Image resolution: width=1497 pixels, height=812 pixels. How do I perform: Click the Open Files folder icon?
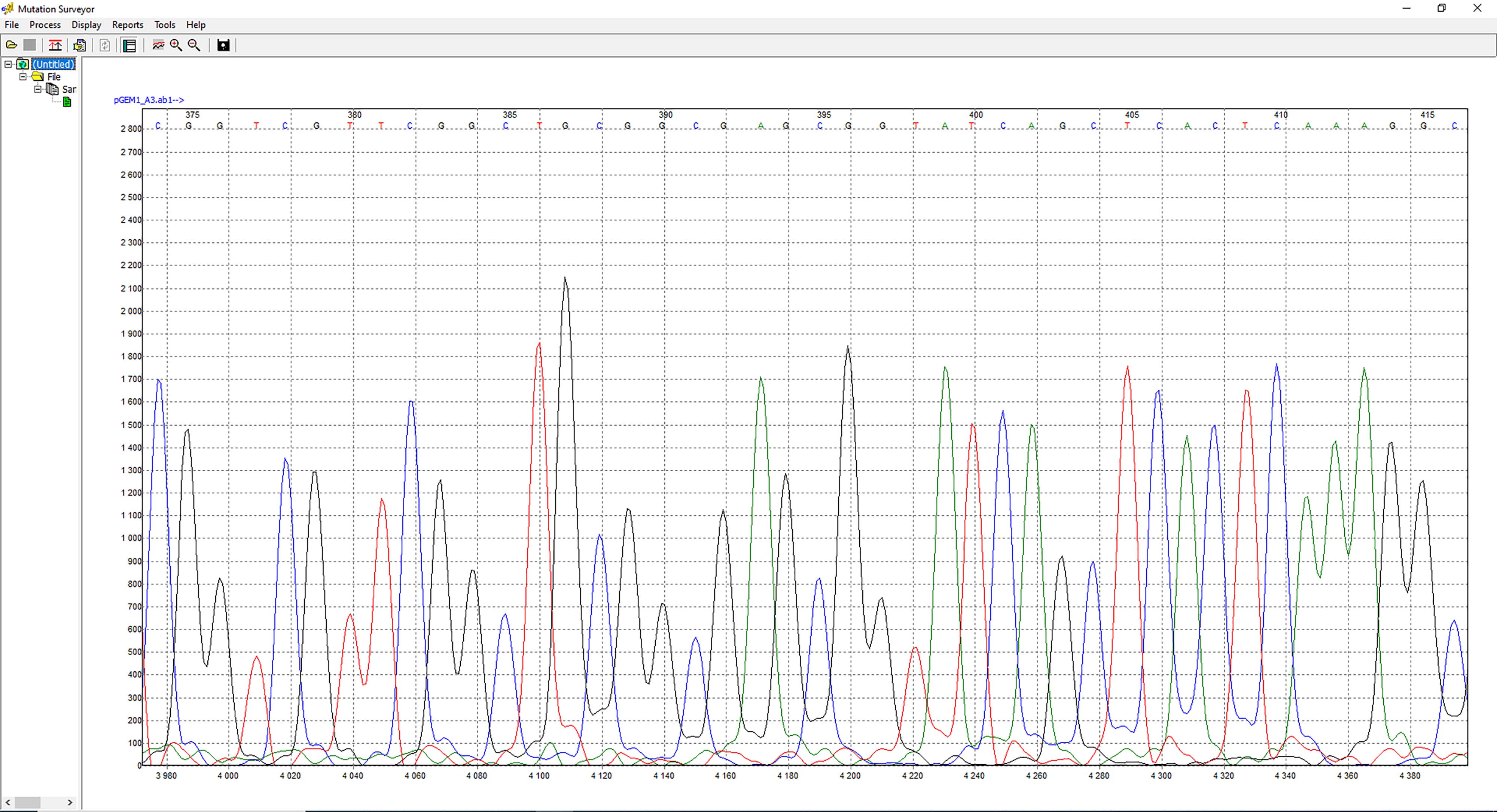(x=11, y=45)
